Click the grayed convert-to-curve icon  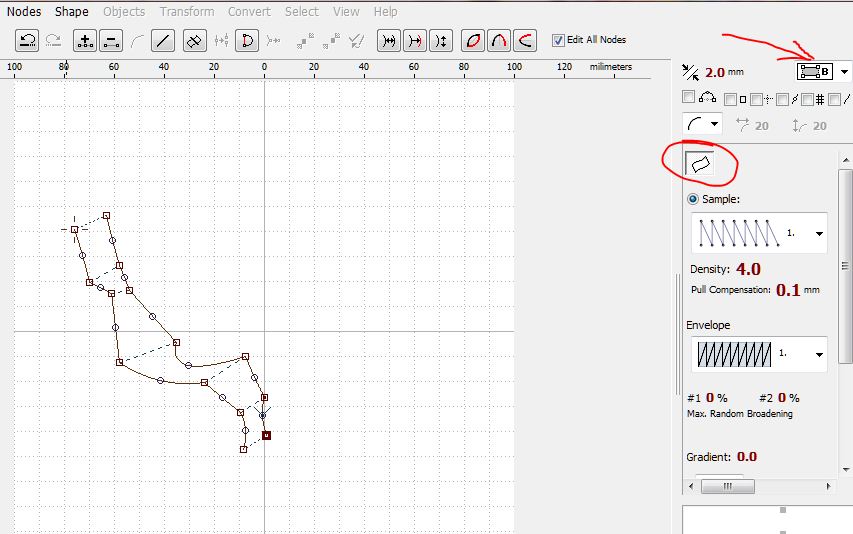[137, 41]
